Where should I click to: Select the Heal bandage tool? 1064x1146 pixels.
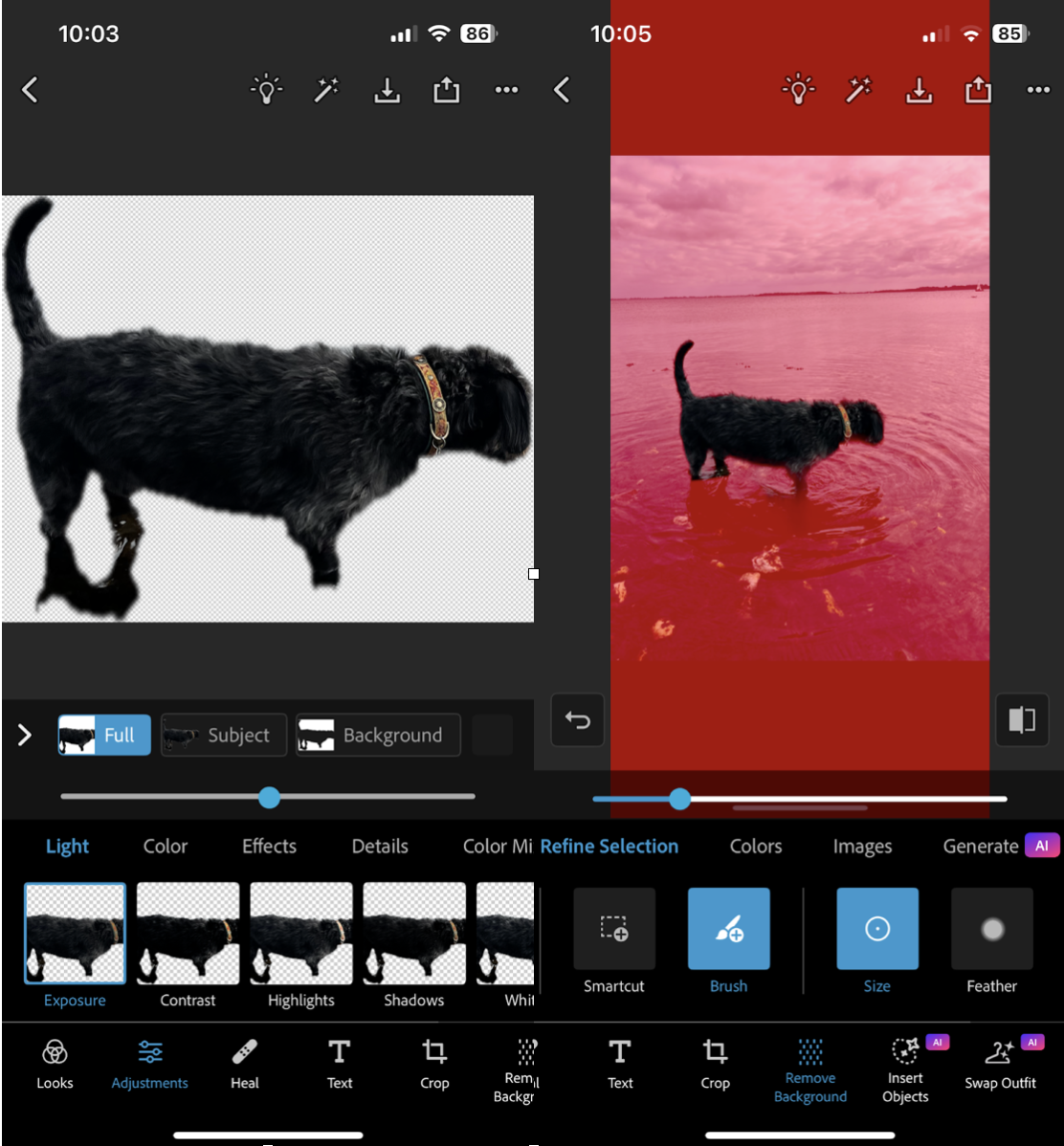coord(245,1063)
